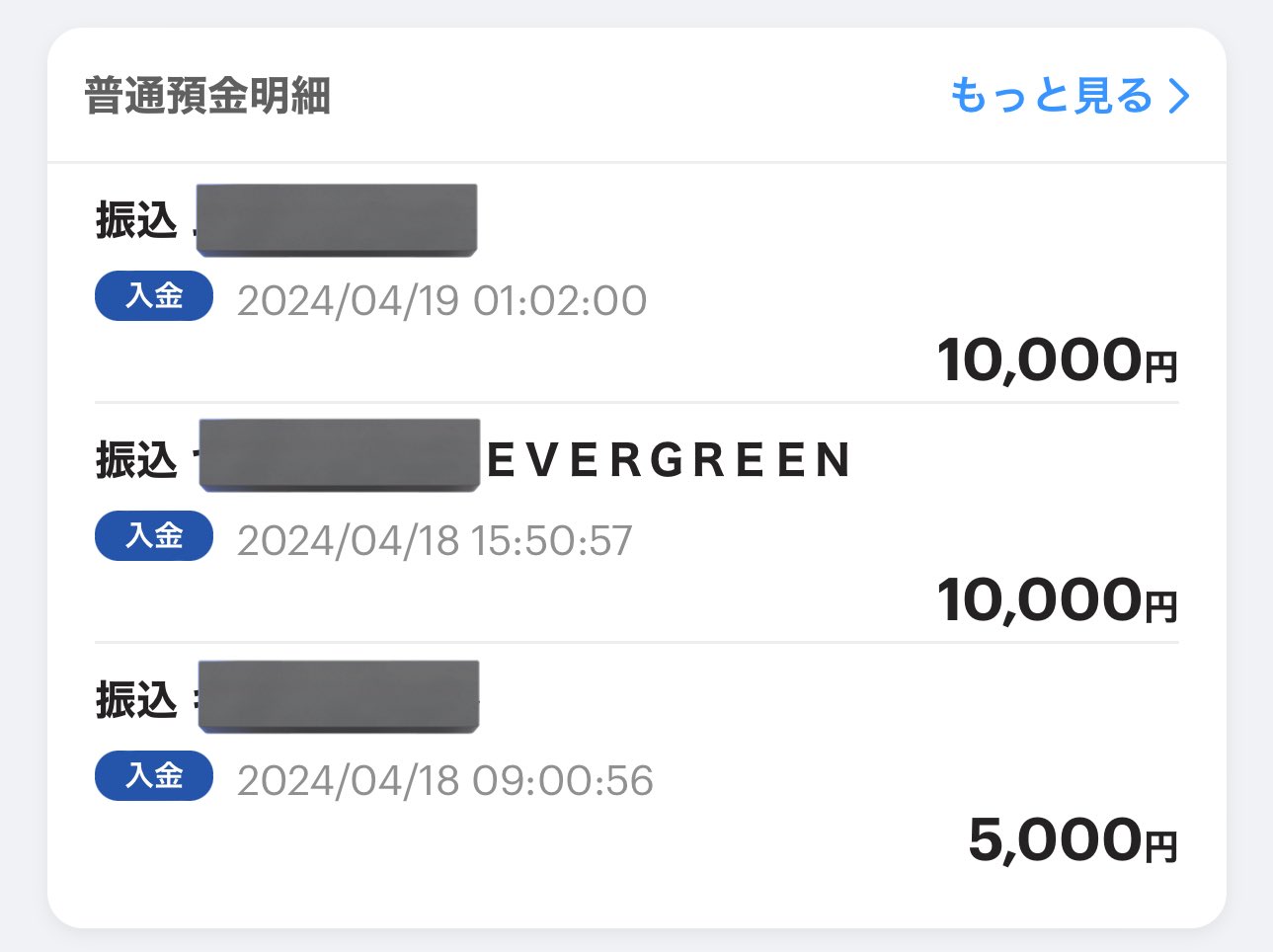This screenshot has width=1273, height=952.
Task: Click the 5,000円 deposit amount
Action: 1074,839
